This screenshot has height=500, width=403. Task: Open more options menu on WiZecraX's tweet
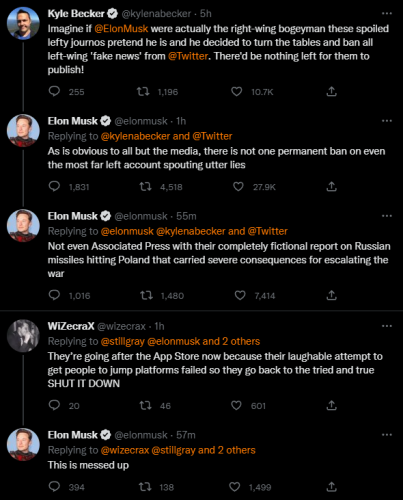pos(387,326)
